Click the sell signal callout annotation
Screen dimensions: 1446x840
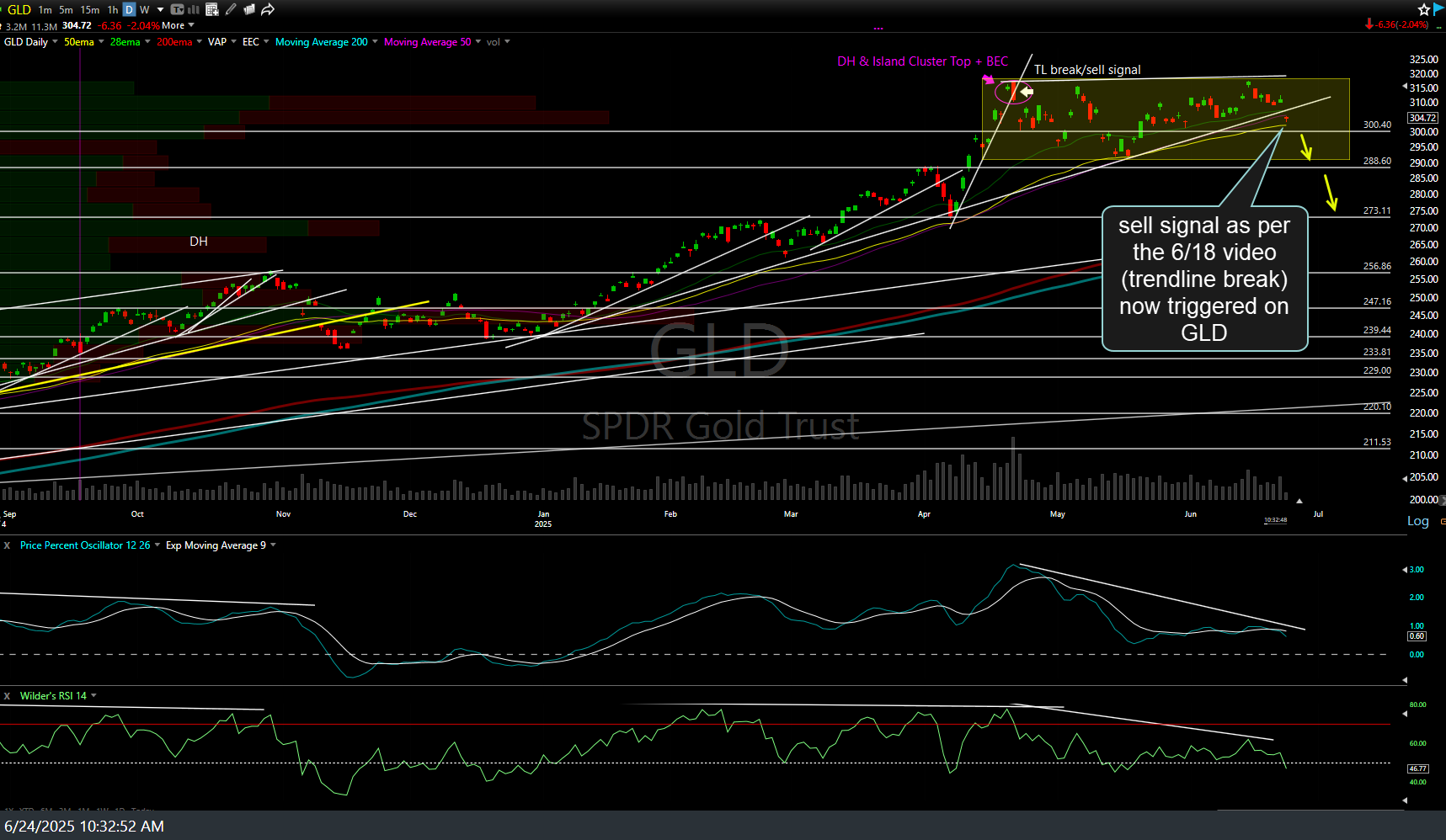tap(1203, 279)
